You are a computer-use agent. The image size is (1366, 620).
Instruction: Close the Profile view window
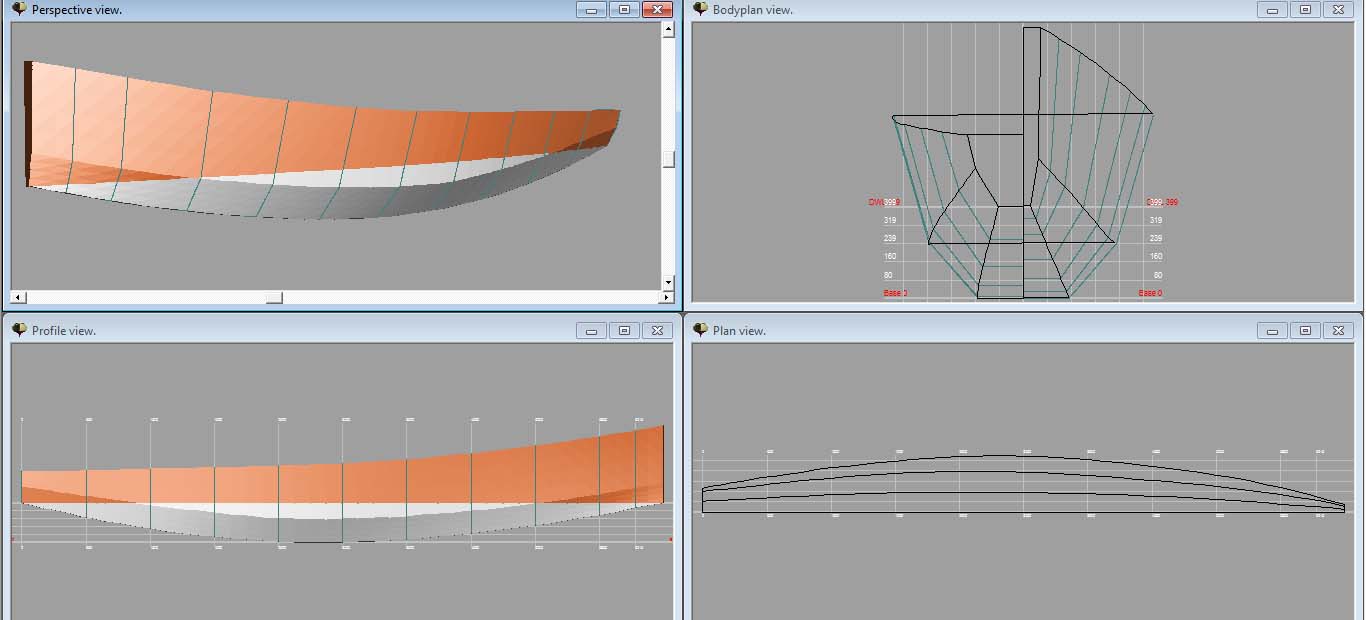[656, 330]
